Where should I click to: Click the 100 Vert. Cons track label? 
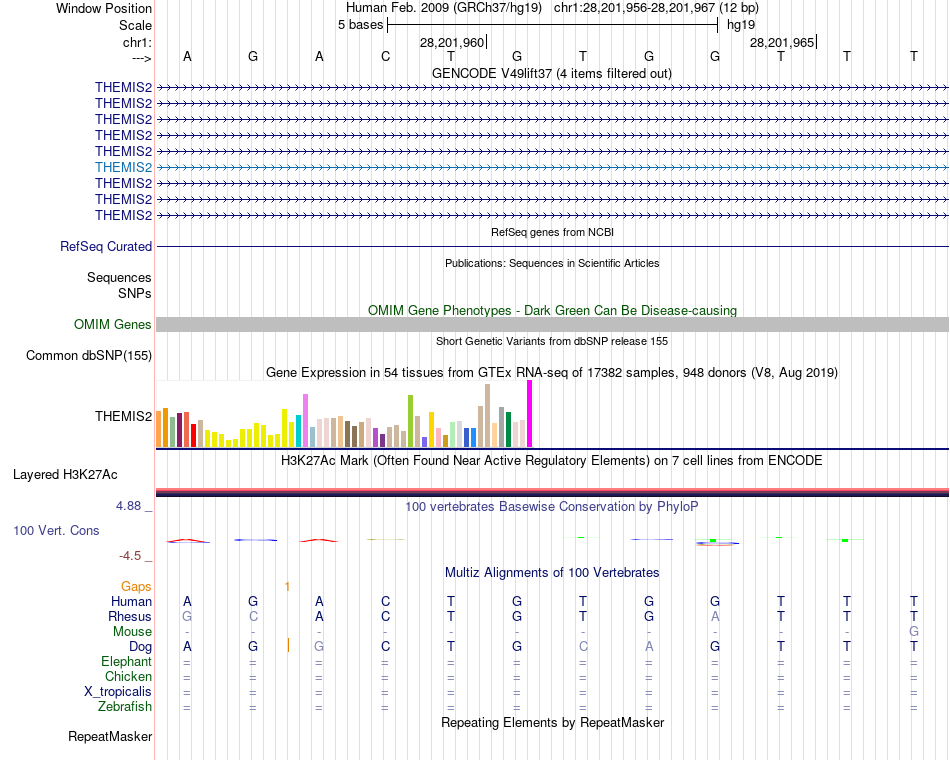56,530
